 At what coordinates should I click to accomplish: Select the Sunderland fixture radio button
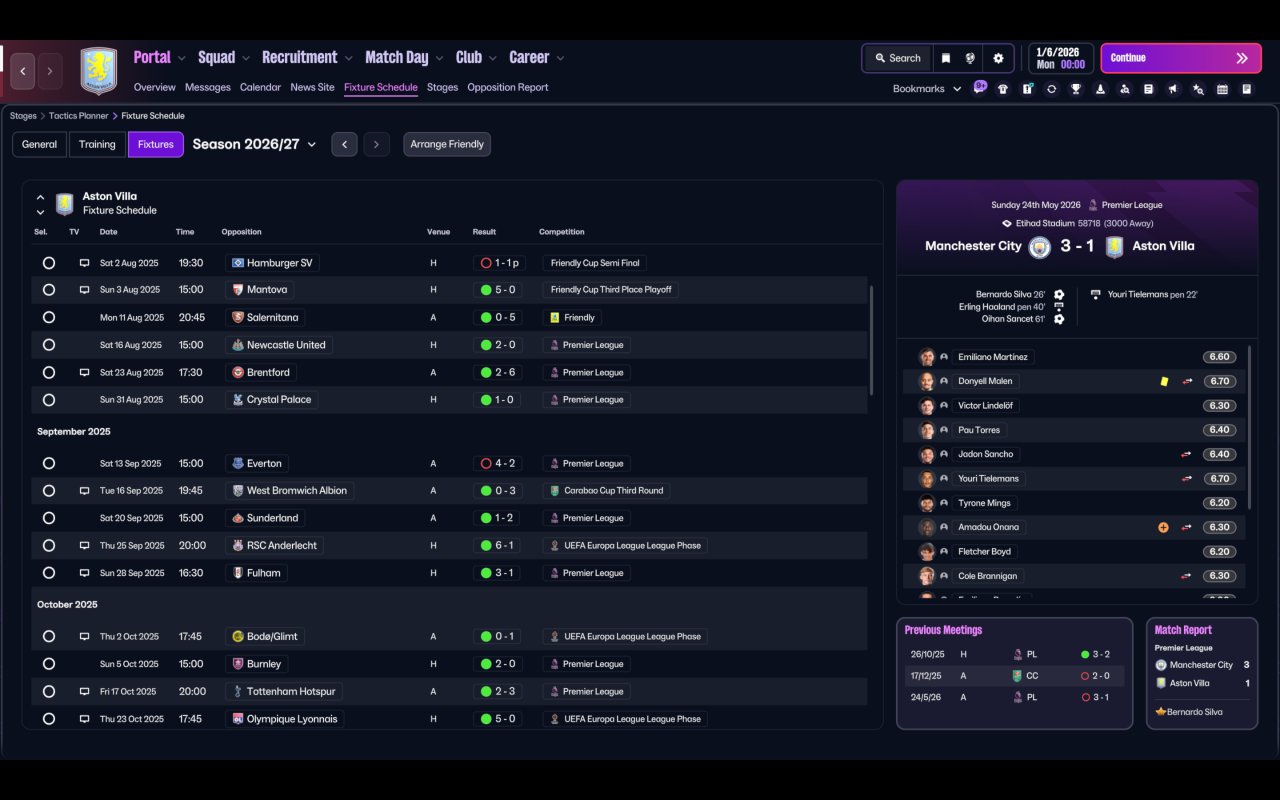(49, 518)
